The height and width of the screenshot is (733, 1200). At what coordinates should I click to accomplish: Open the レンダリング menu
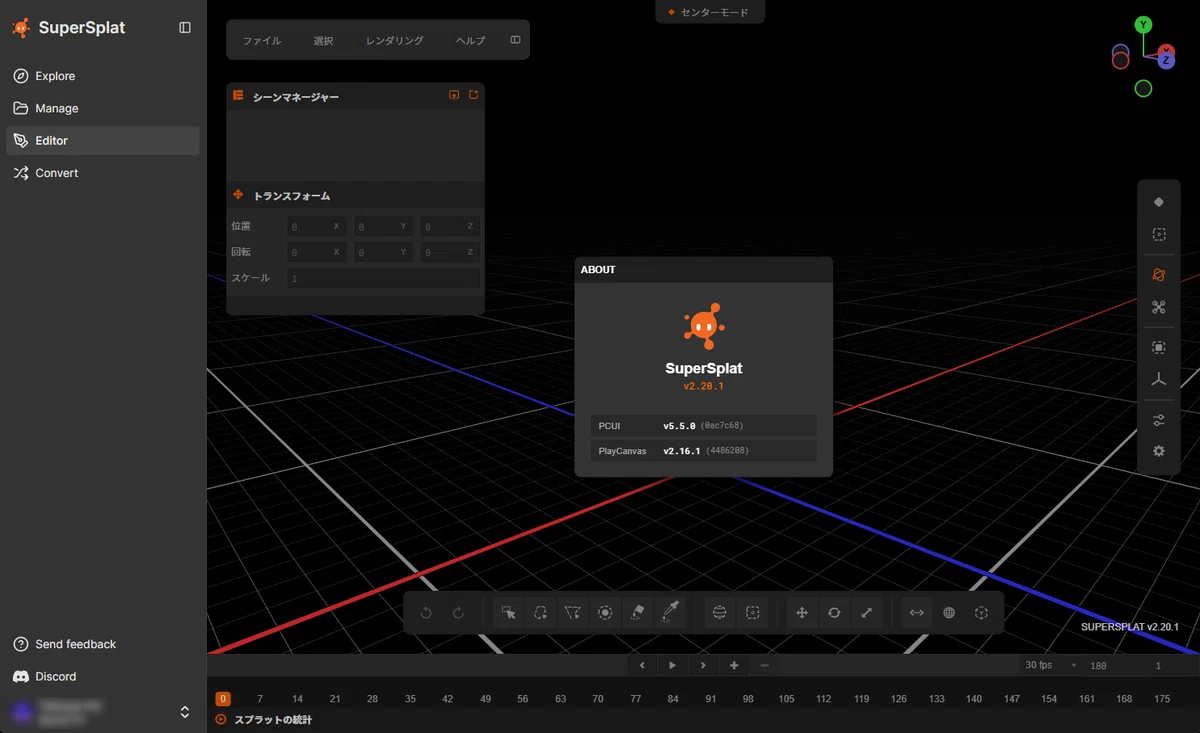(395, 41)
